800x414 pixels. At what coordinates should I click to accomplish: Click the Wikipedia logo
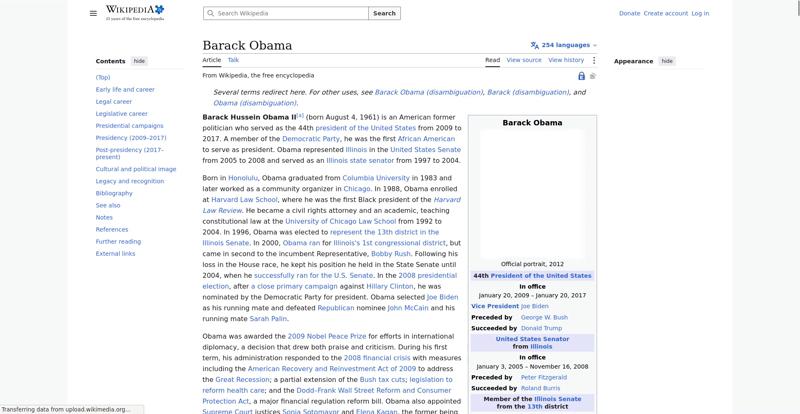[x=135, y=13]
